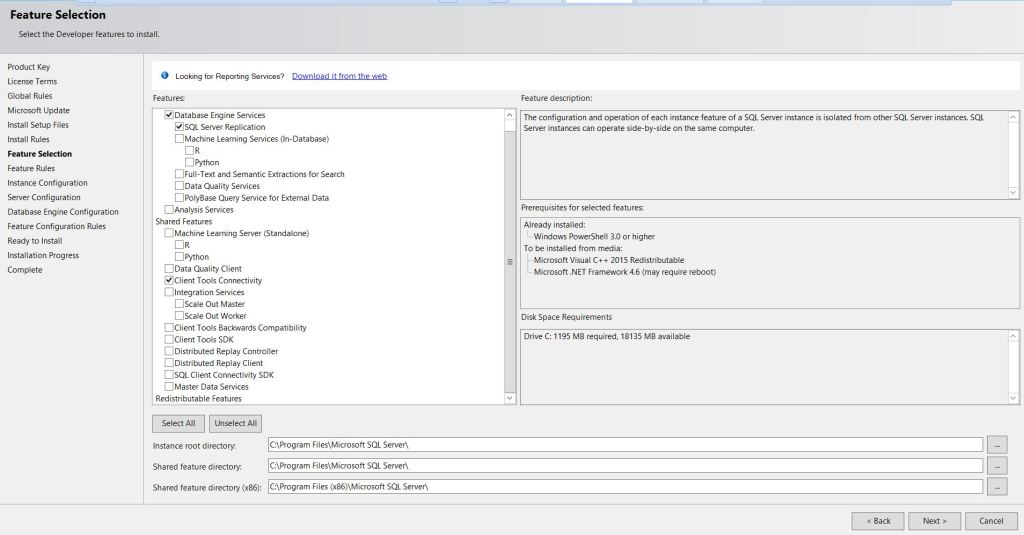Click up arrow of Disk Space Requirements scrollbar
Image resolution: width=1024 pixels, height=535 pixels.
pos(1013,337)
